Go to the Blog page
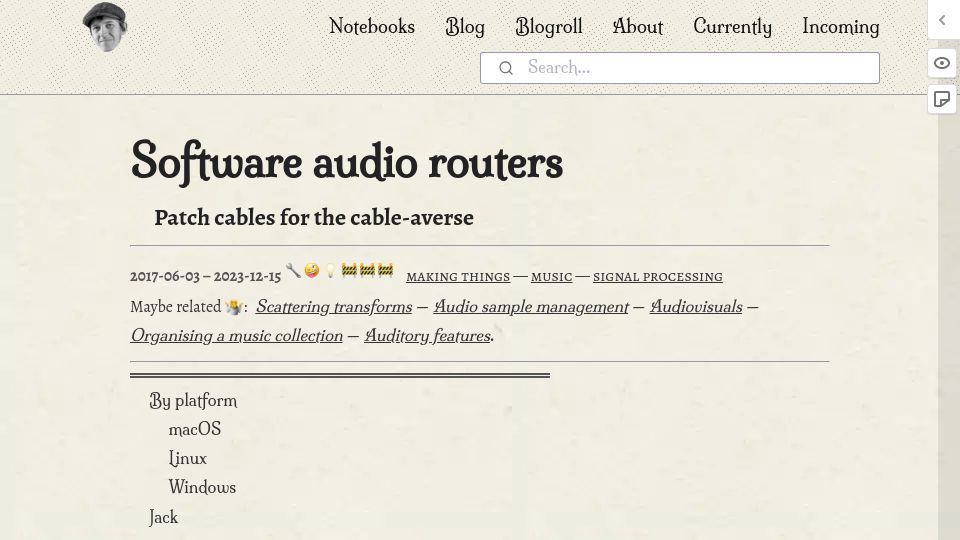The height and width of the screenshot is (540, 960). (x=465, y=26)
